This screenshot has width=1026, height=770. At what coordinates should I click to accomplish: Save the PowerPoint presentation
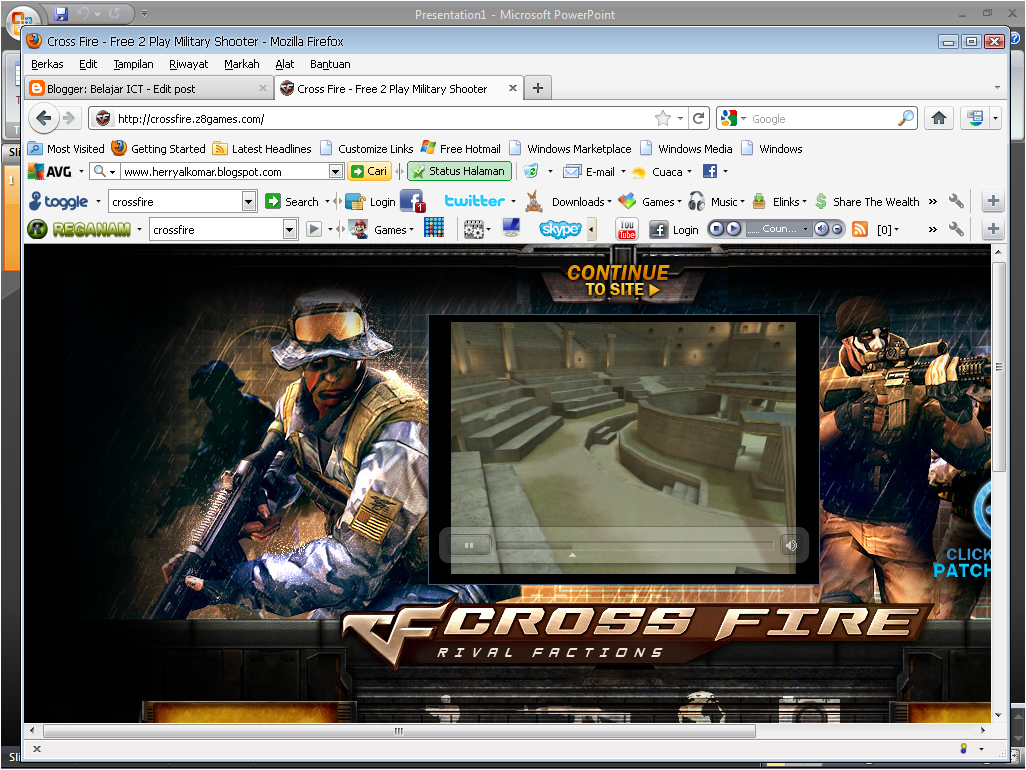tap(61, 13)
